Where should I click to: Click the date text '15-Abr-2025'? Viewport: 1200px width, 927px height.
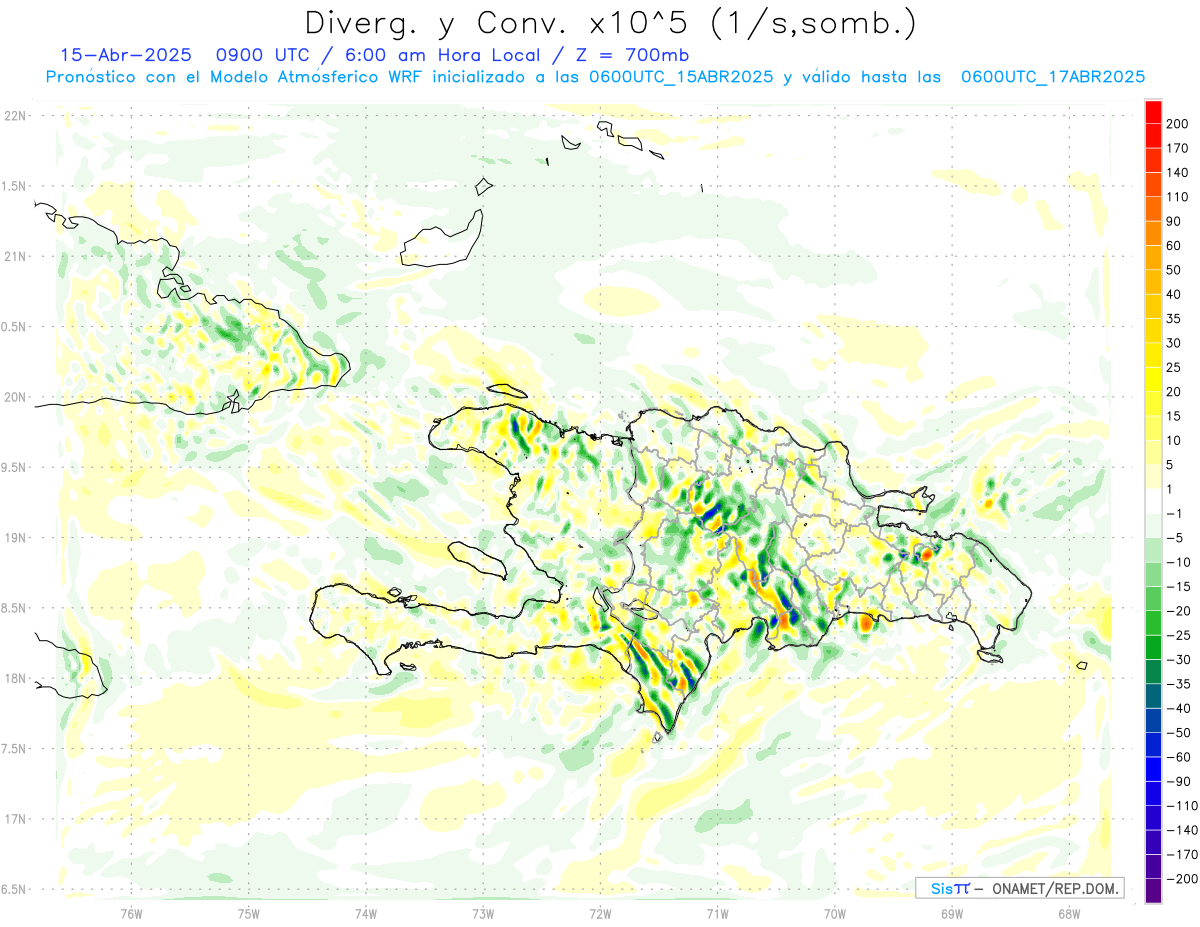coord(126,55)
